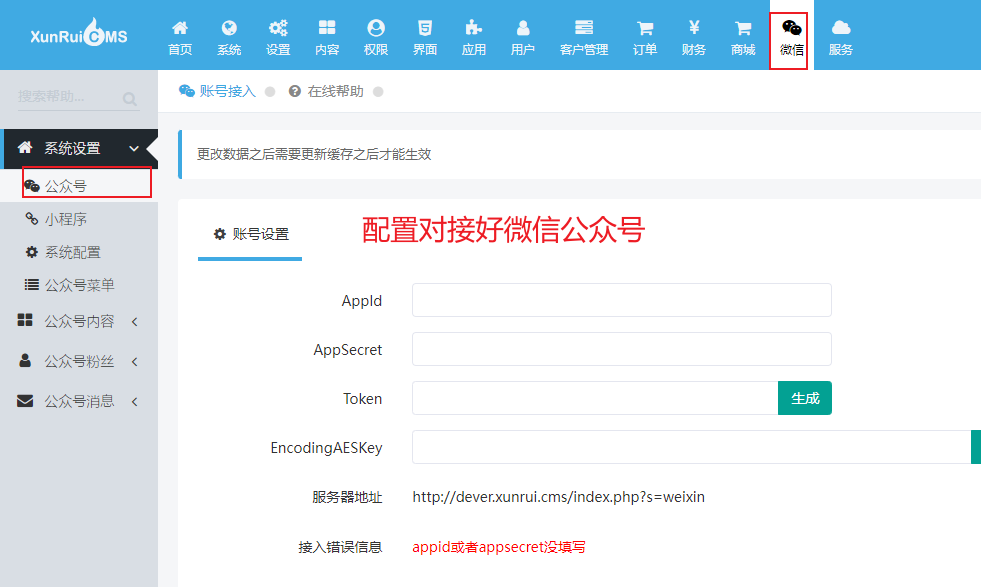This screenshot has height=587, width=981.
Task: Focus the AppSecret input field
Action: point(621,349)
